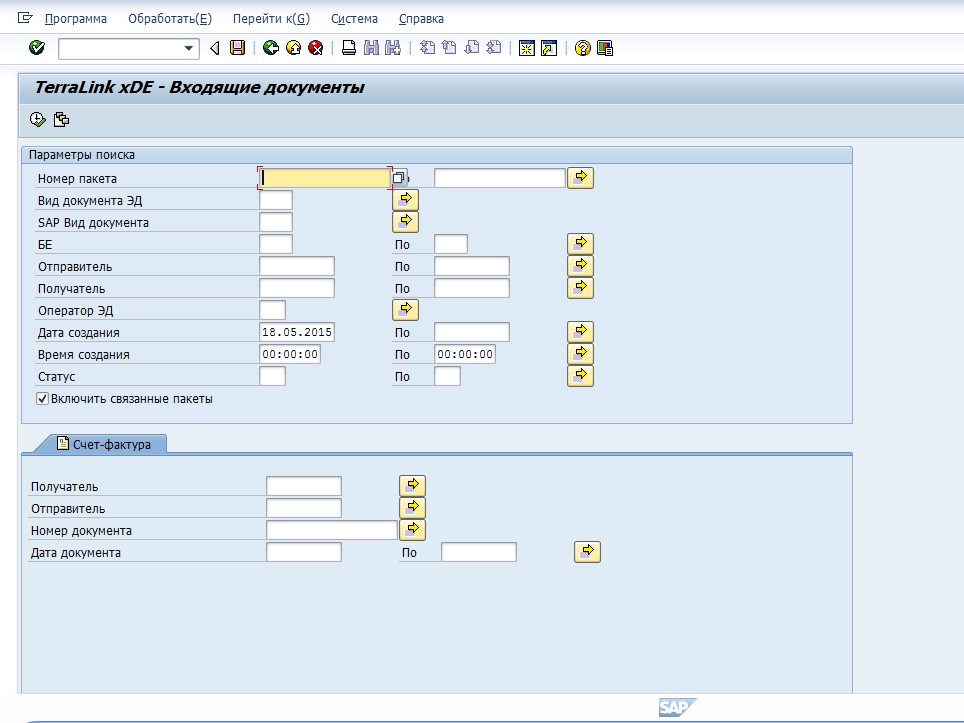964x723 pixels.
Task: Open multiple selection for Дата создания
Action: [x=580, y=332]
